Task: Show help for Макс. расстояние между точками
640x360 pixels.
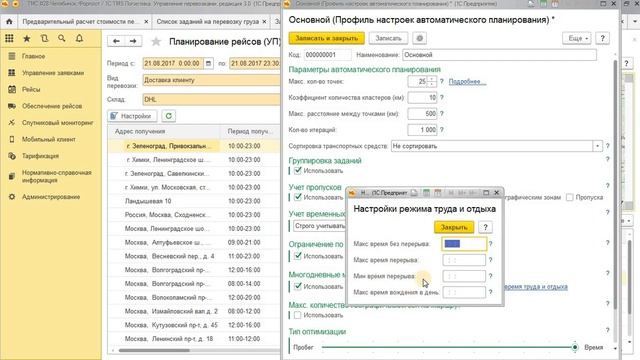Action: [x=442, y=114]
